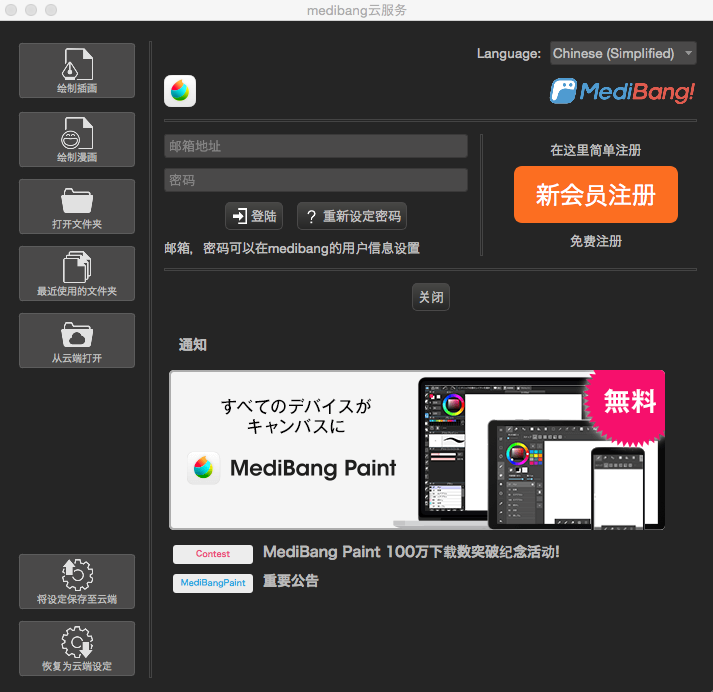The height and width of the screenshot is (692, 713).
Task: Click the 在这里简单注册 text
Action: (x=596, y=150)
